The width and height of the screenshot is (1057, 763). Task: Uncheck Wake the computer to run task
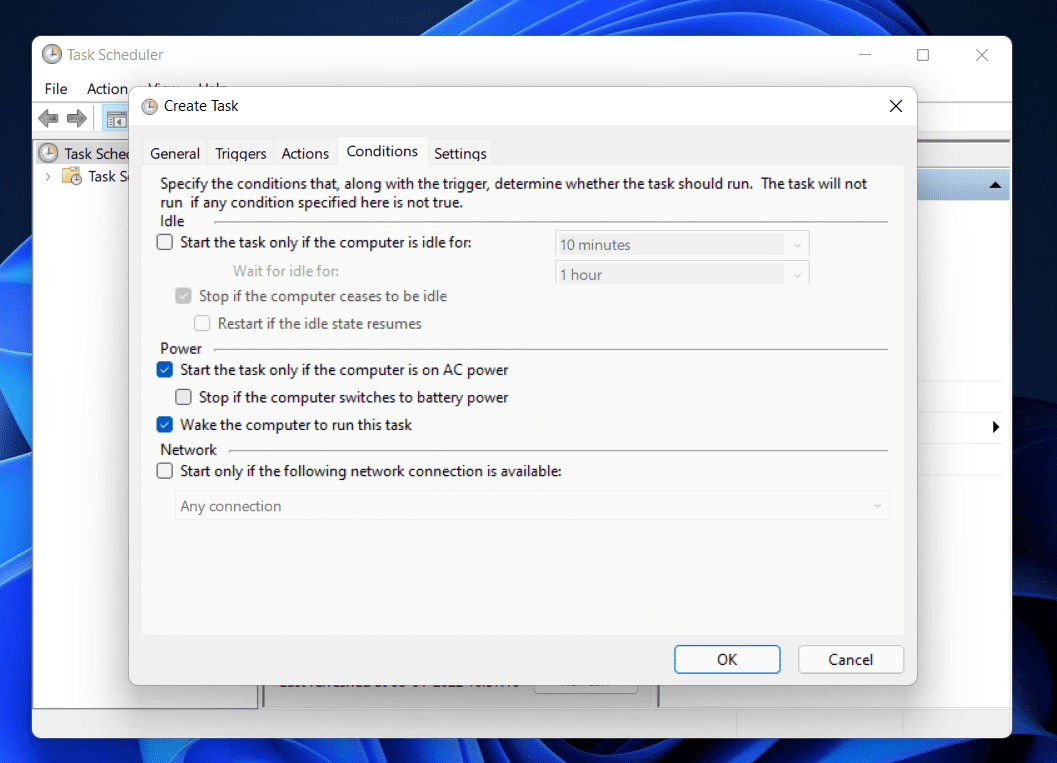[x=165, y=425]
